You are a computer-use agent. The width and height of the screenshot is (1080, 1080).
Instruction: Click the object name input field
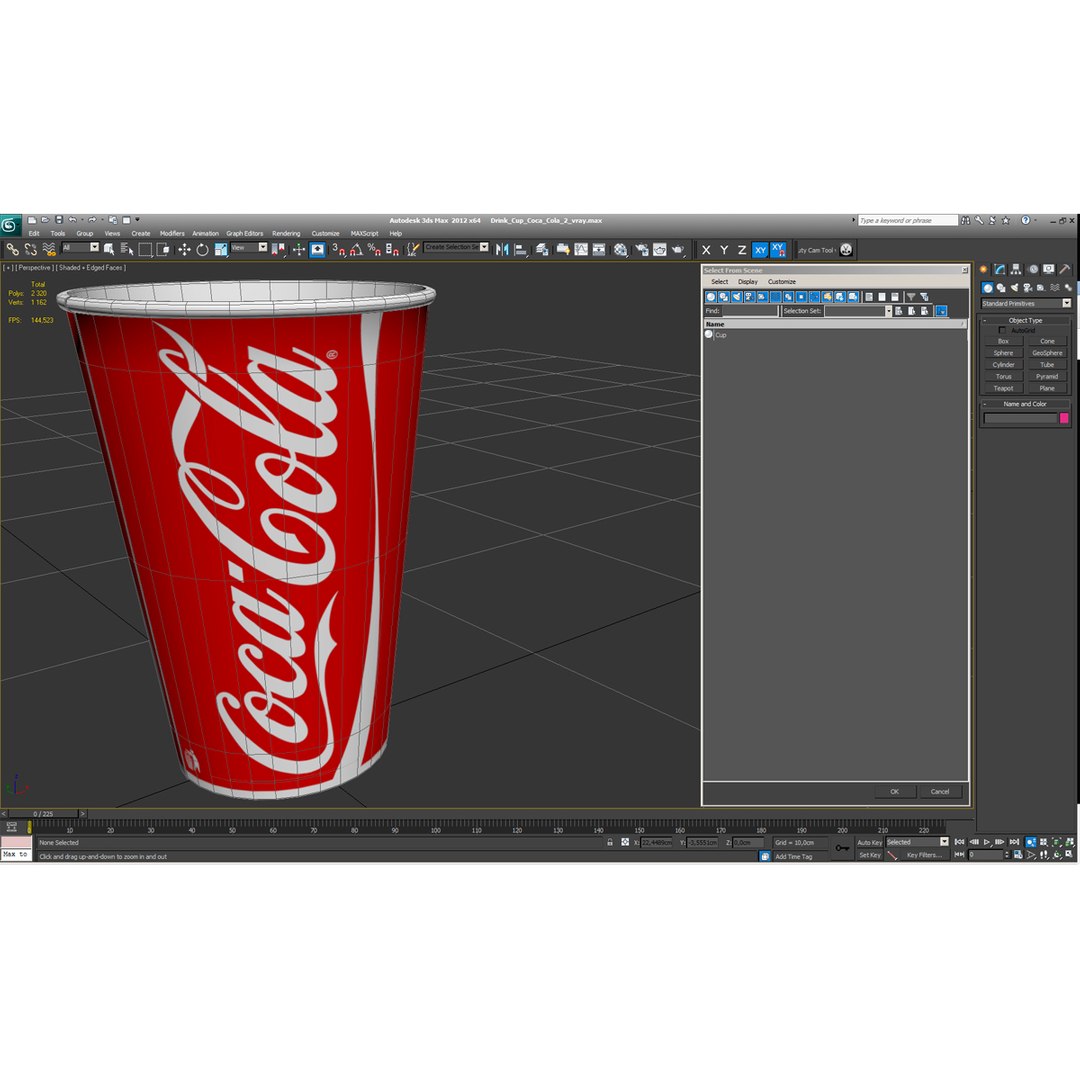[x=1020, y=418]
